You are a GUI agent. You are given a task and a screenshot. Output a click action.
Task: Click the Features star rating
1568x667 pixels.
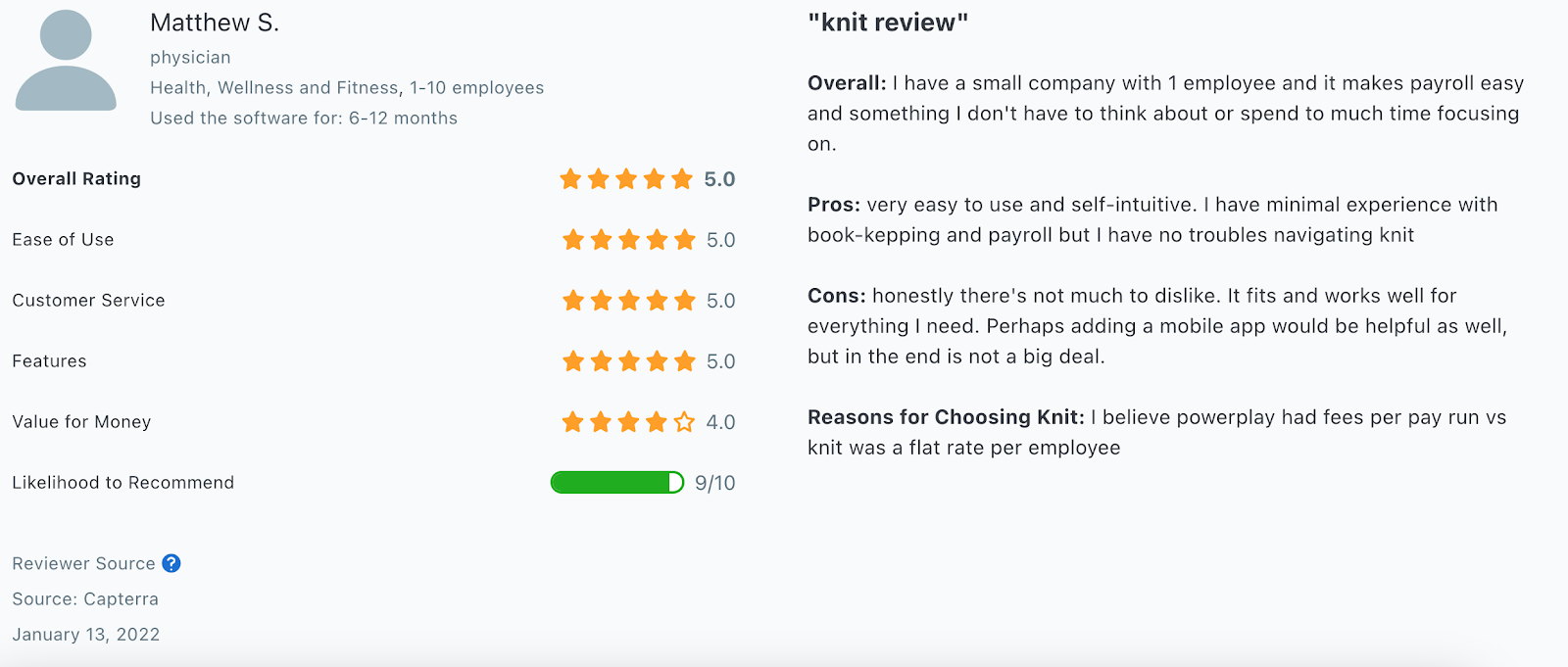coord(629,361)
